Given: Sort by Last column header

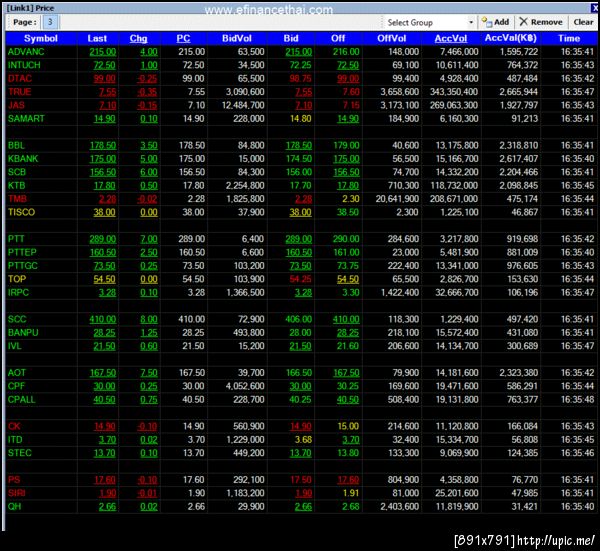Looking at the screenshot, I should pyautogui.click(x=97, y=38).
